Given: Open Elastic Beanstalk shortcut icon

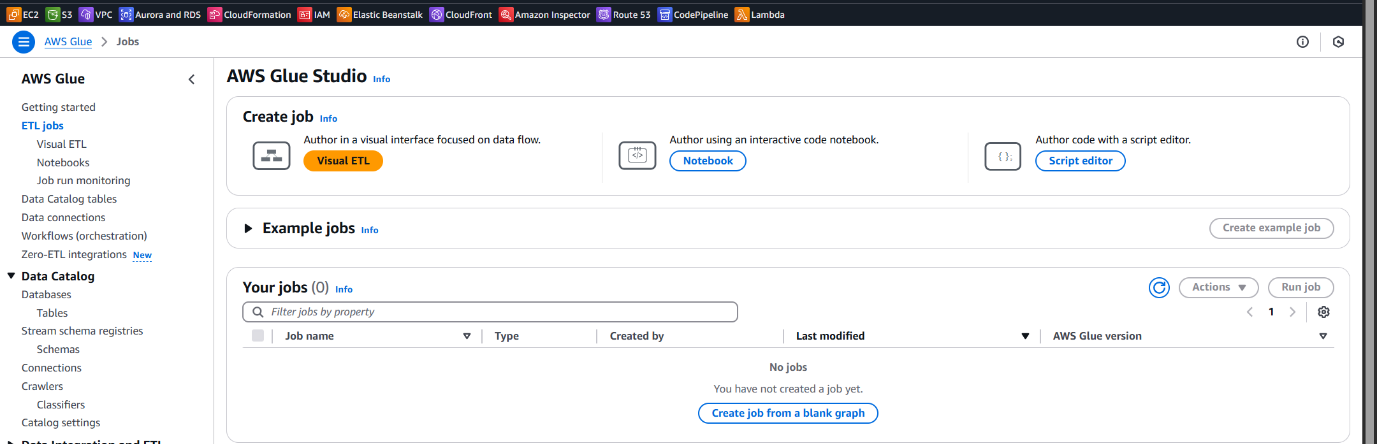Looking at the screenshot, I should pos(344,15).
